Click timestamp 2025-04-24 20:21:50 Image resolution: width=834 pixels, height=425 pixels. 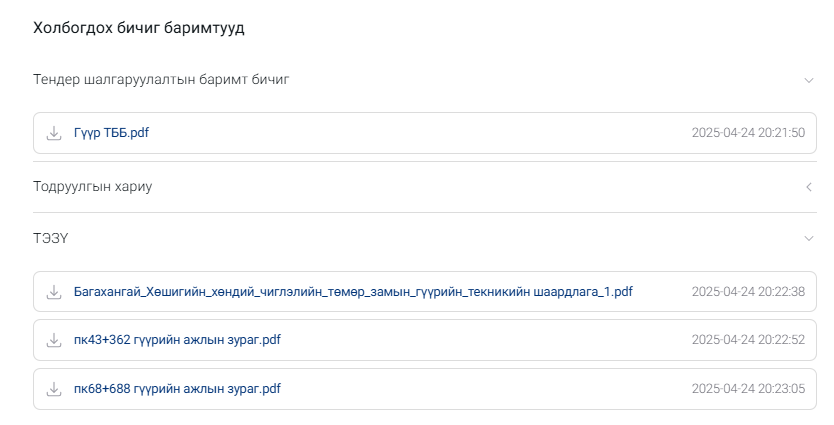click(748, 133)
